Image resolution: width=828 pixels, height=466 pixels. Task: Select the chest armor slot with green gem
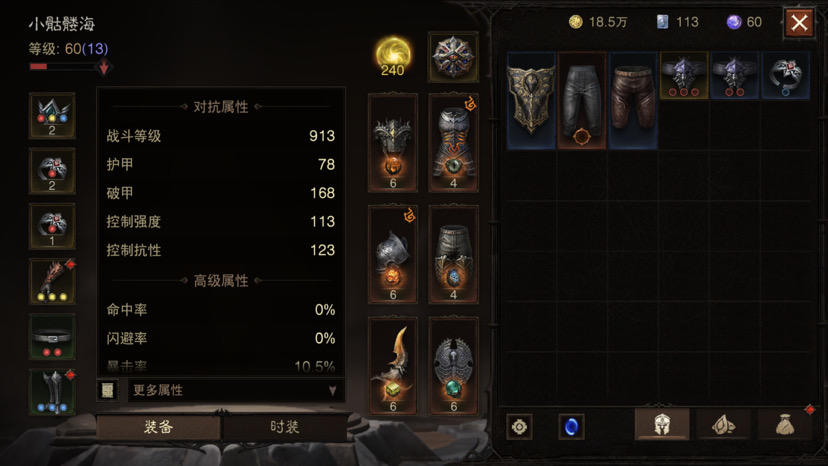tap(453, 143)
